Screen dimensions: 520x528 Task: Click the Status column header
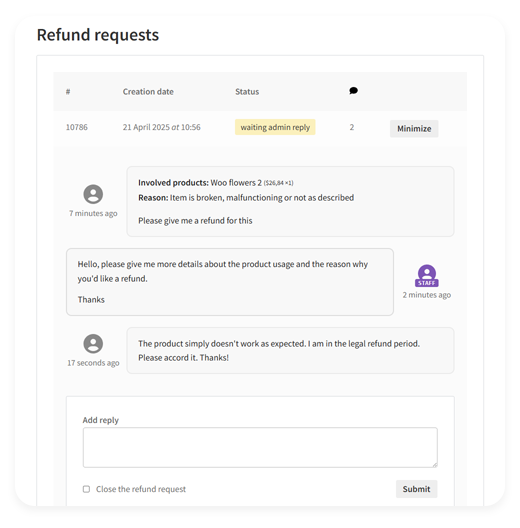coord(247,92)
